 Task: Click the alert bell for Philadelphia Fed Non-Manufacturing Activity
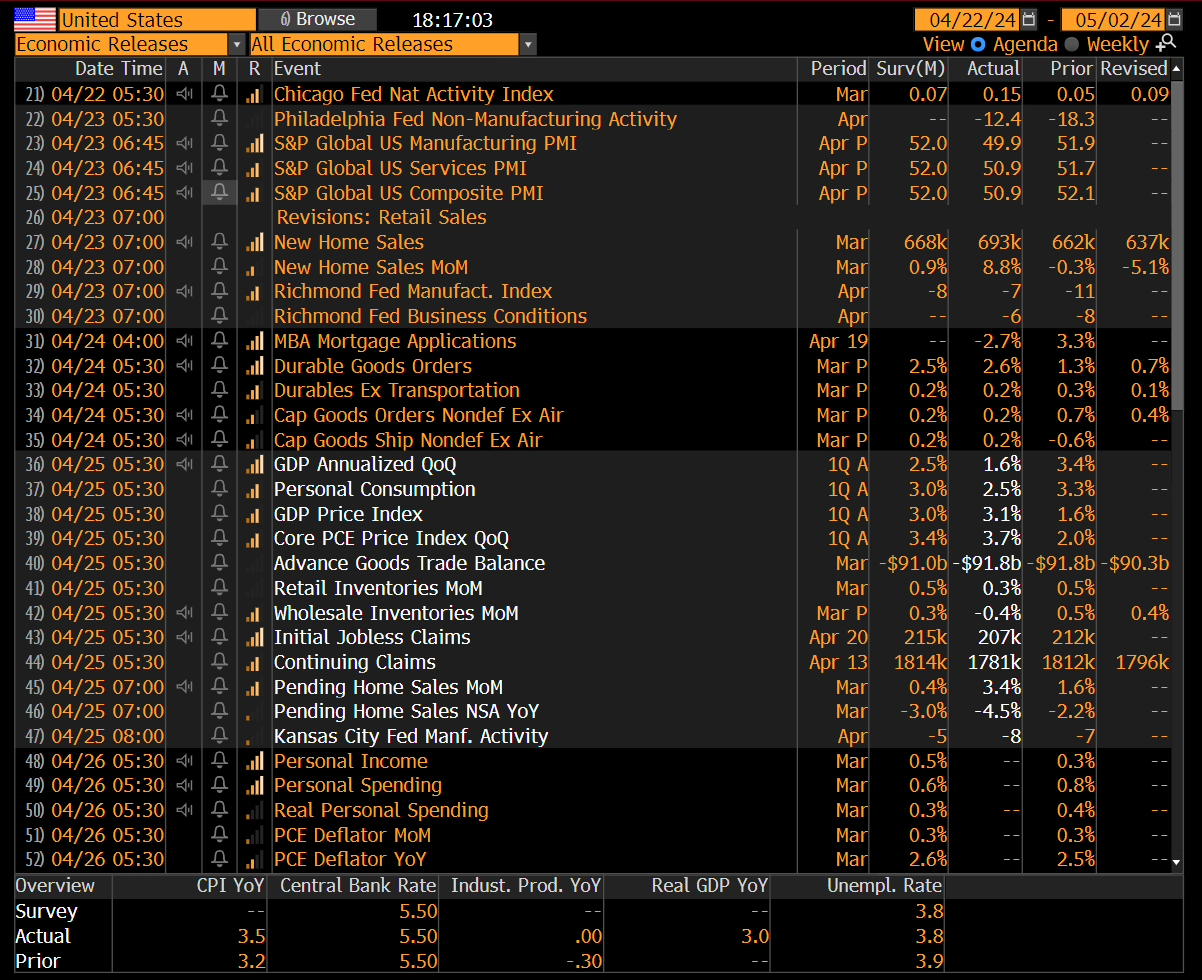(219, 119)
